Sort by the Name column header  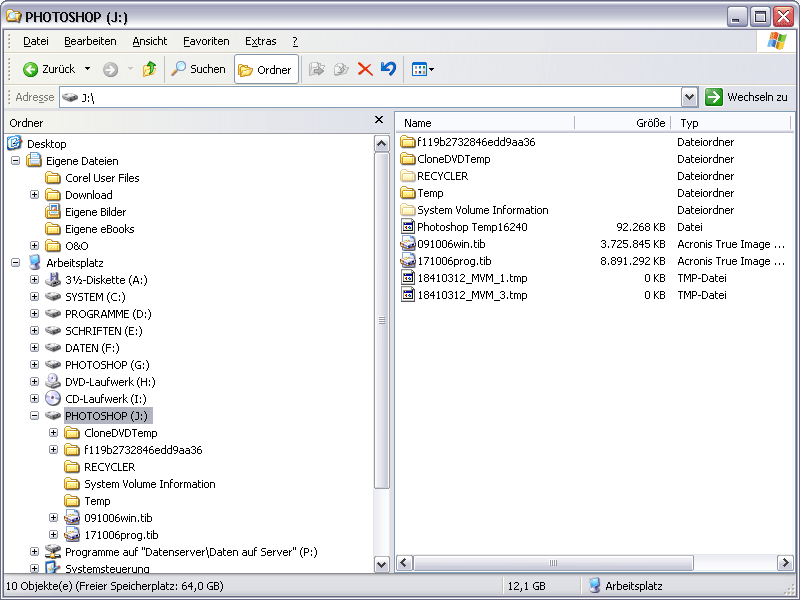[485, 123]
